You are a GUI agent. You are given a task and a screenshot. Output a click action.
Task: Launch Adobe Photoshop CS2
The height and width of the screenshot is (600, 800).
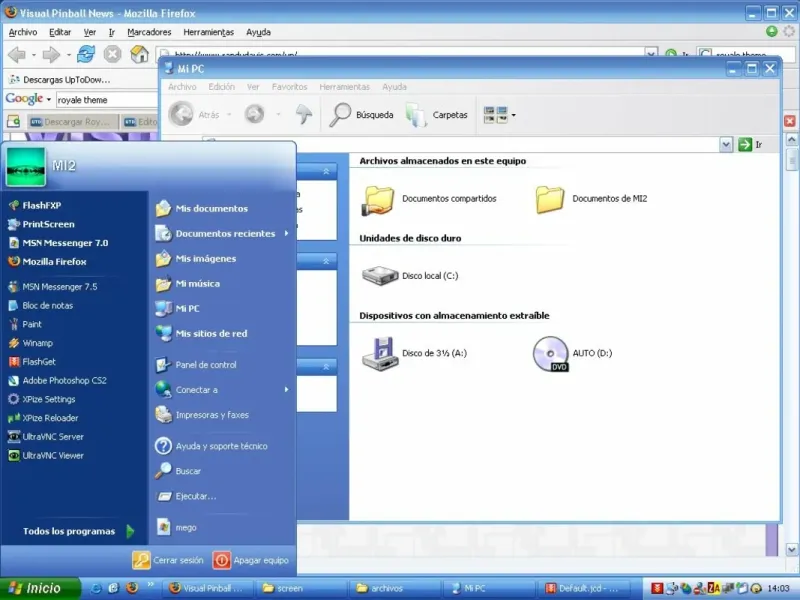click(x=58, y=381)
